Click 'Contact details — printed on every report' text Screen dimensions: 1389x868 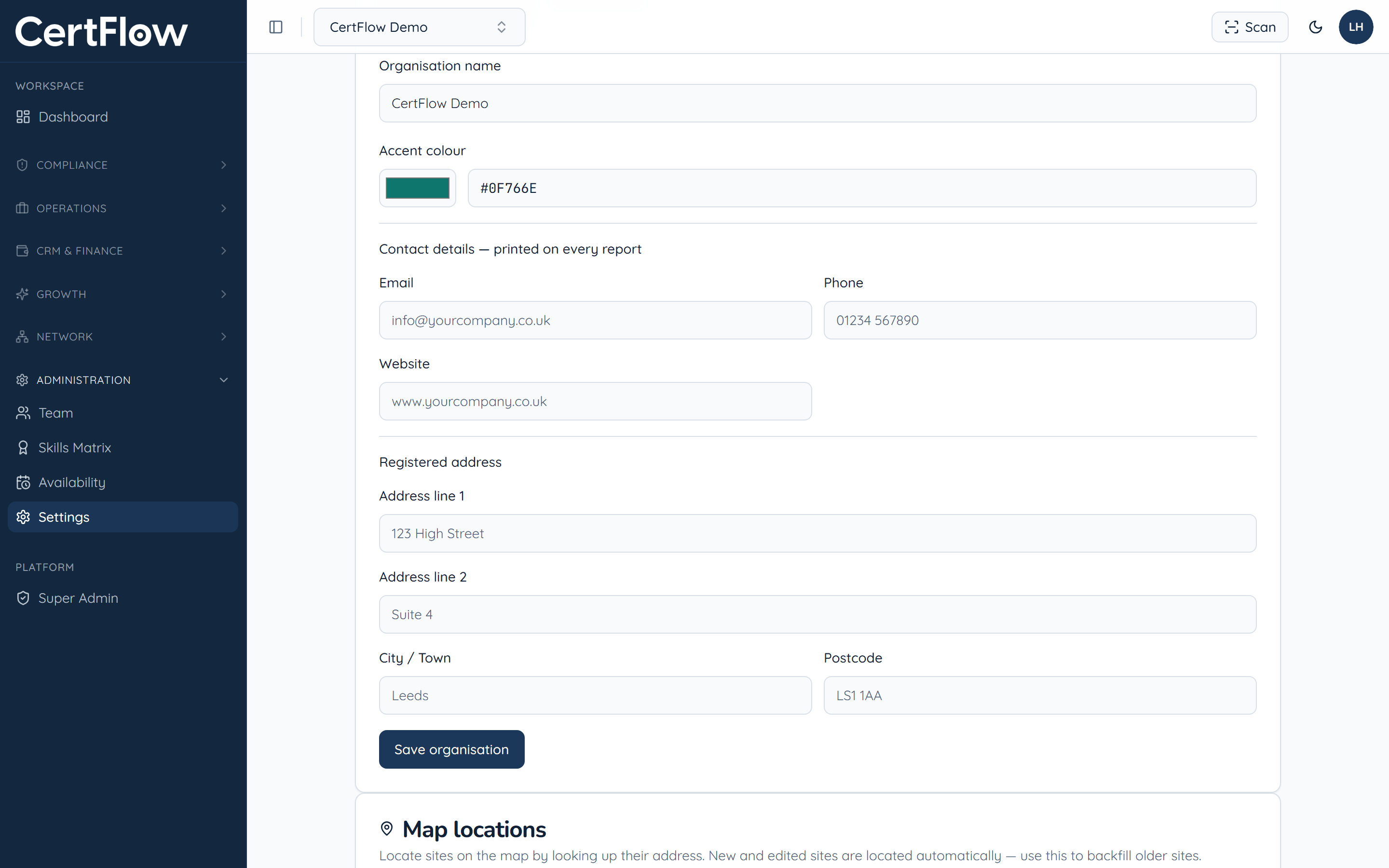coord(510,249)
